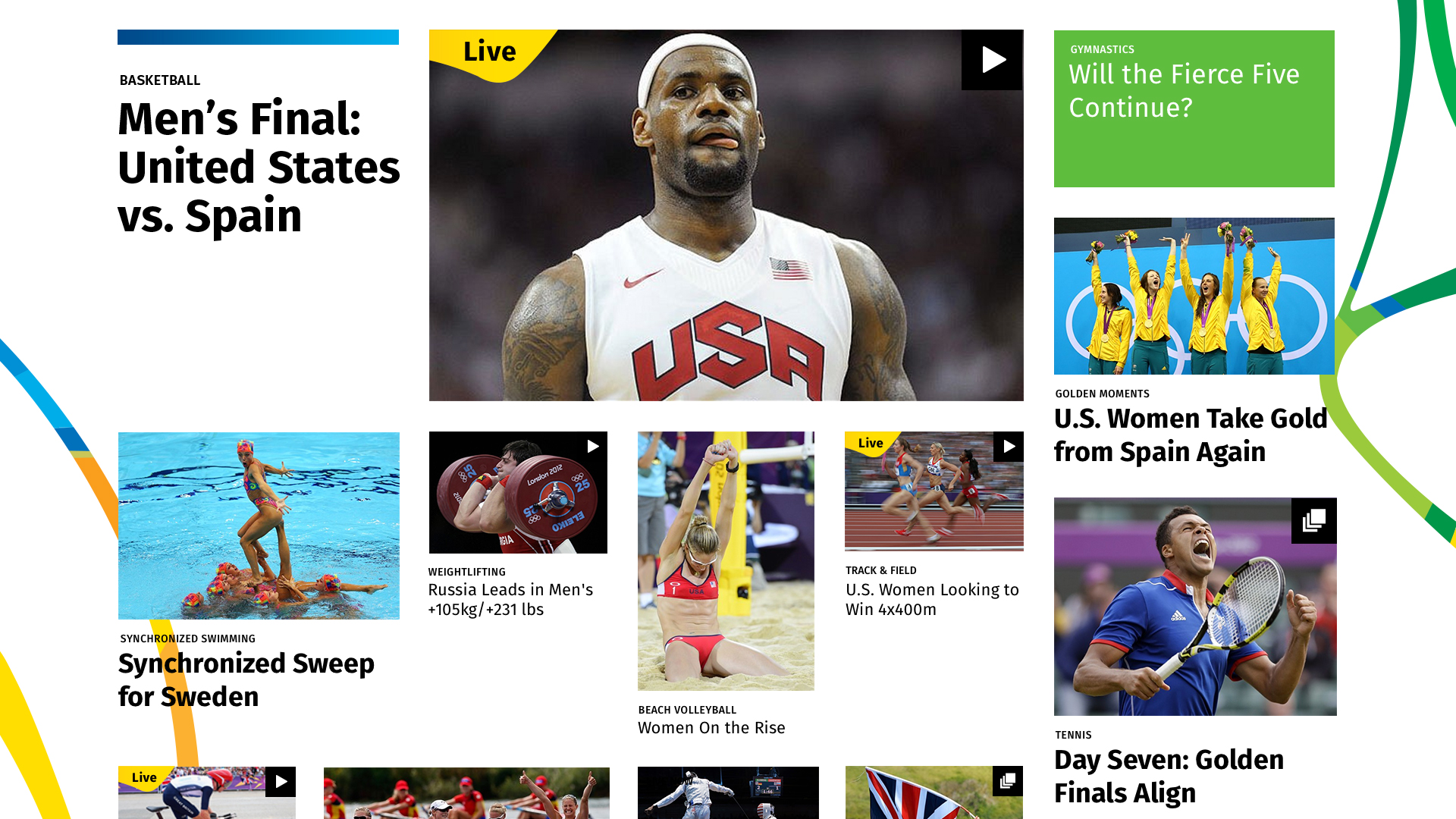Open Russia Leads in Men's +105kg article

(x=510, y=599)
